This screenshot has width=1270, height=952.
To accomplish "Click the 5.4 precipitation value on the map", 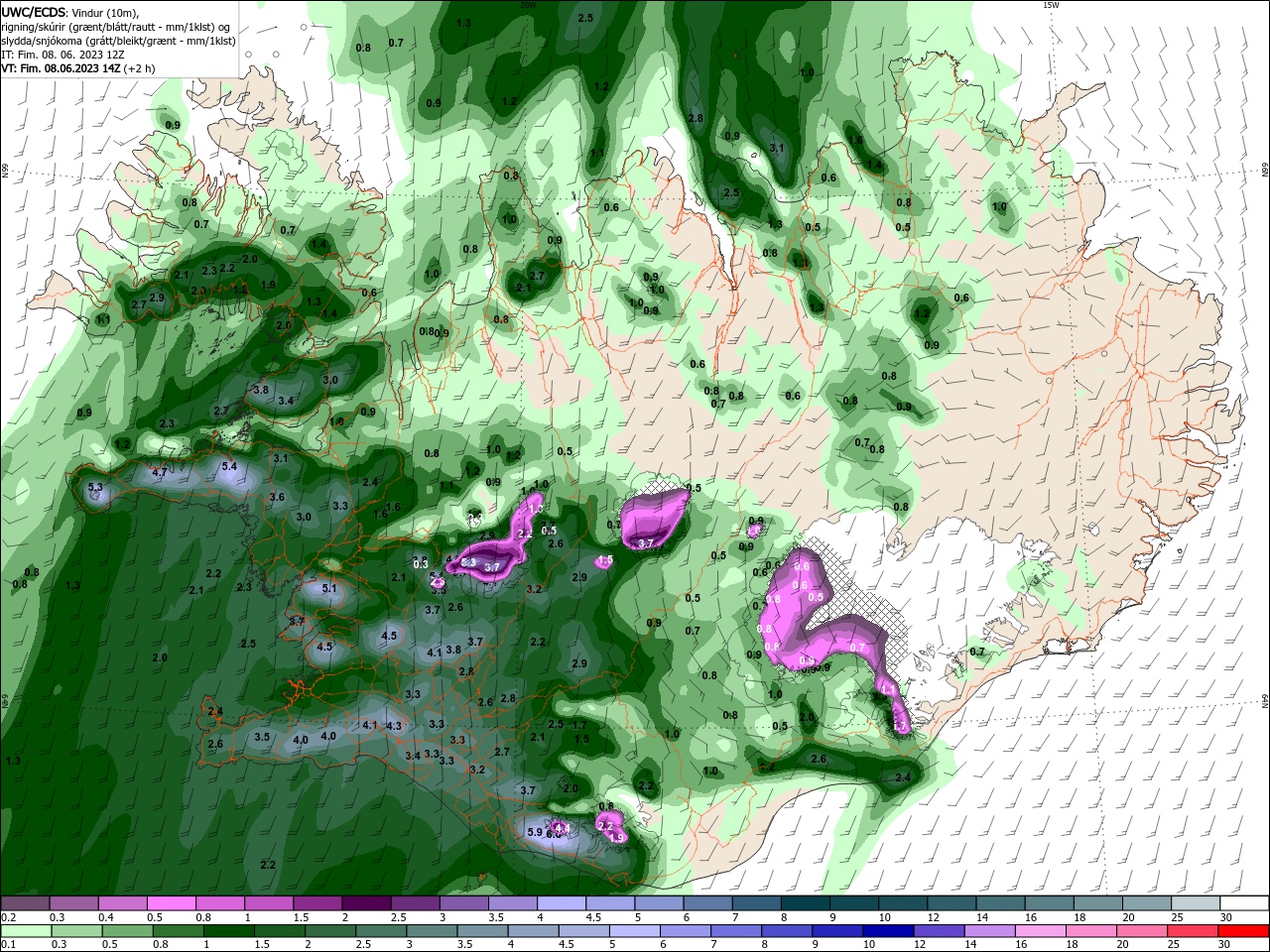I will click(229, 466).
